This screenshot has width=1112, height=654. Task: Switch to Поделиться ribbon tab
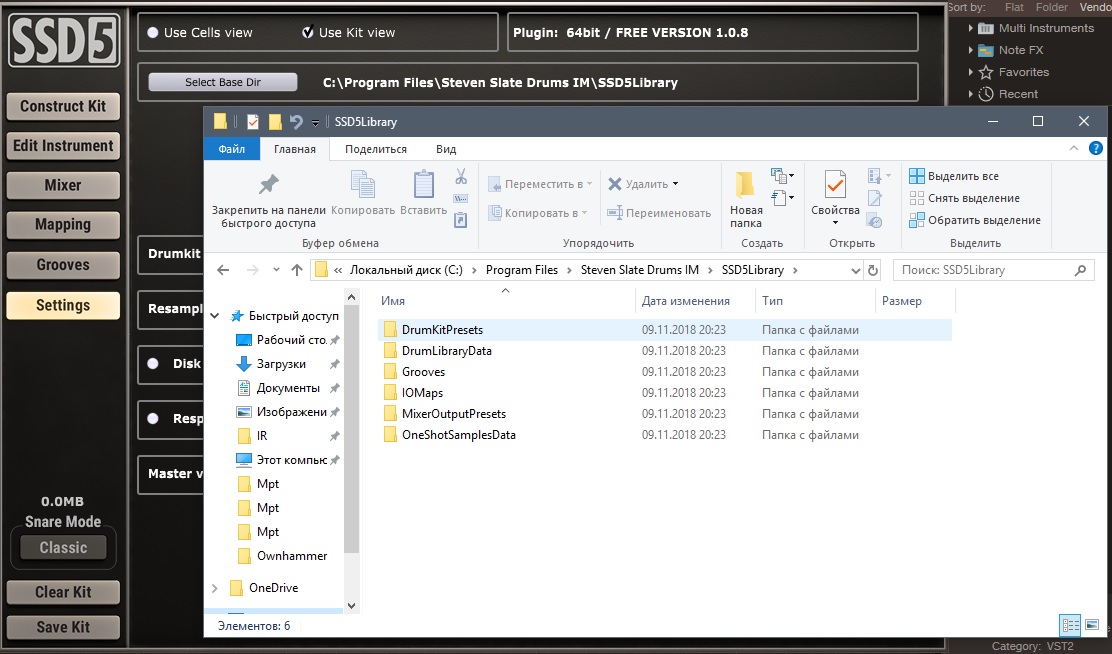(376, 149)
